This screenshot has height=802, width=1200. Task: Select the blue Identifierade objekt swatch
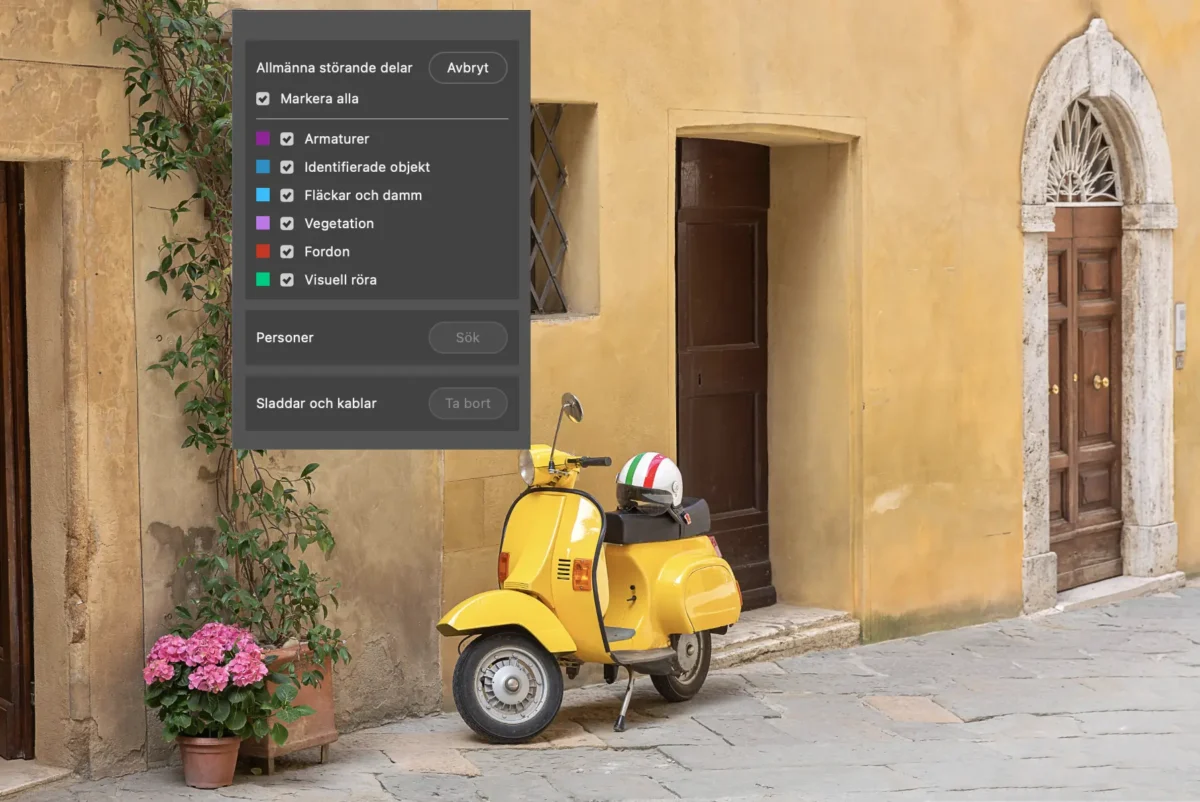(x=263, y=167)
